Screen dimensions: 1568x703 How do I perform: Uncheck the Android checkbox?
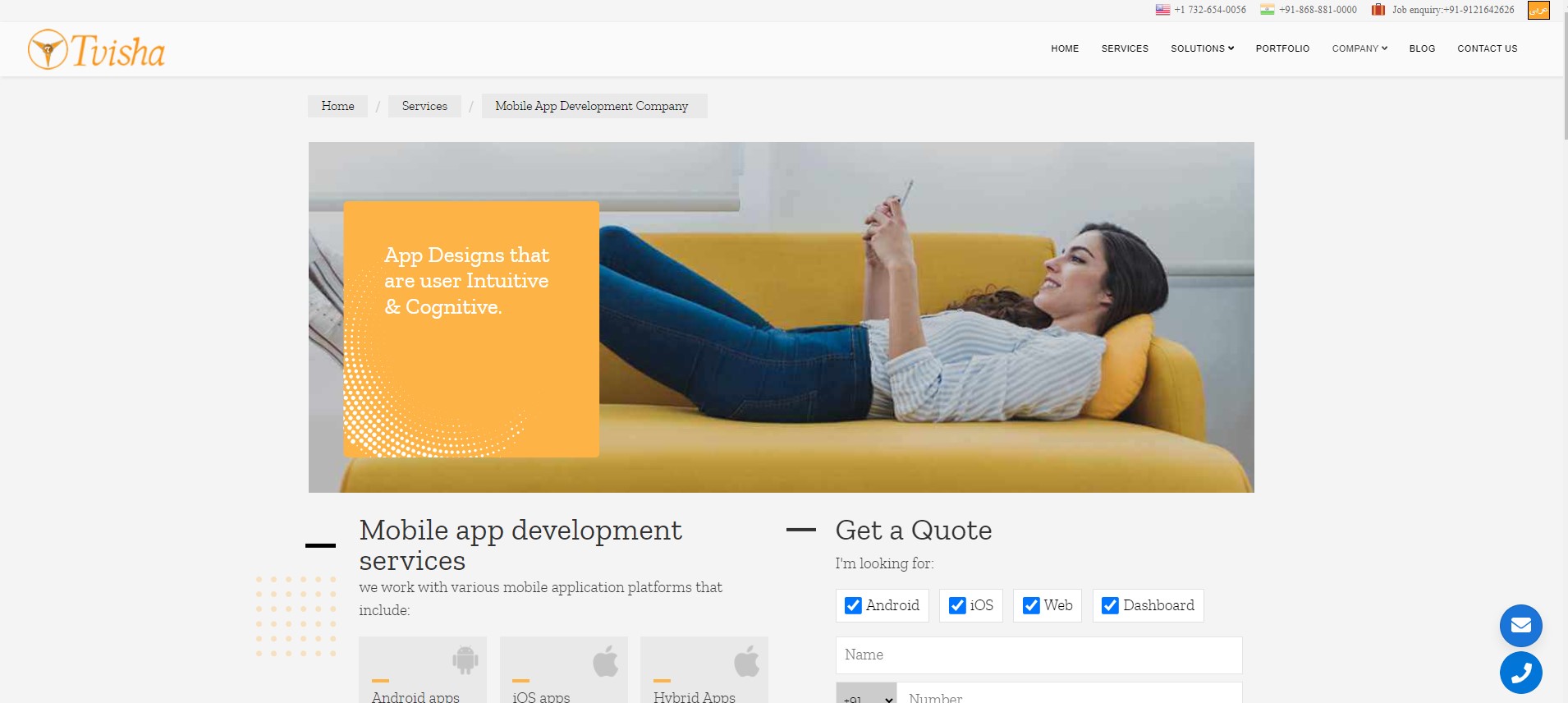point(853,605)
